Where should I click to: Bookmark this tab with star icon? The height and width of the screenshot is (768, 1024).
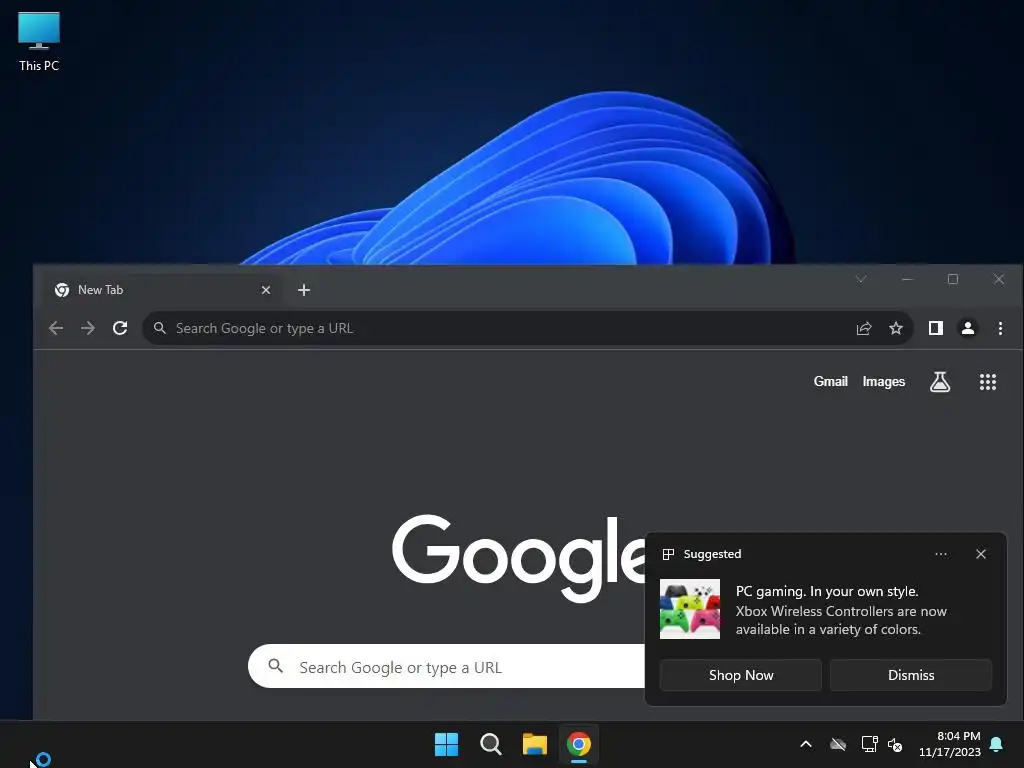pyautogui.click(x=896, y=328)
